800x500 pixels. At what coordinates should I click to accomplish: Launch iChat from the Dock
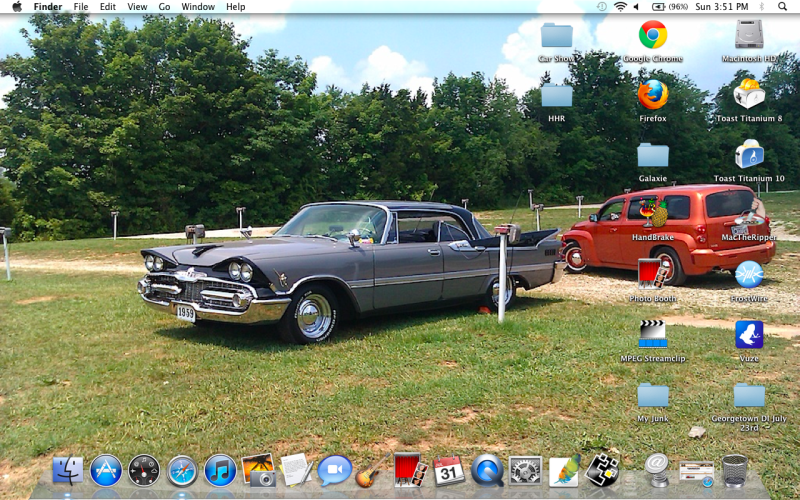coord(335,470)
